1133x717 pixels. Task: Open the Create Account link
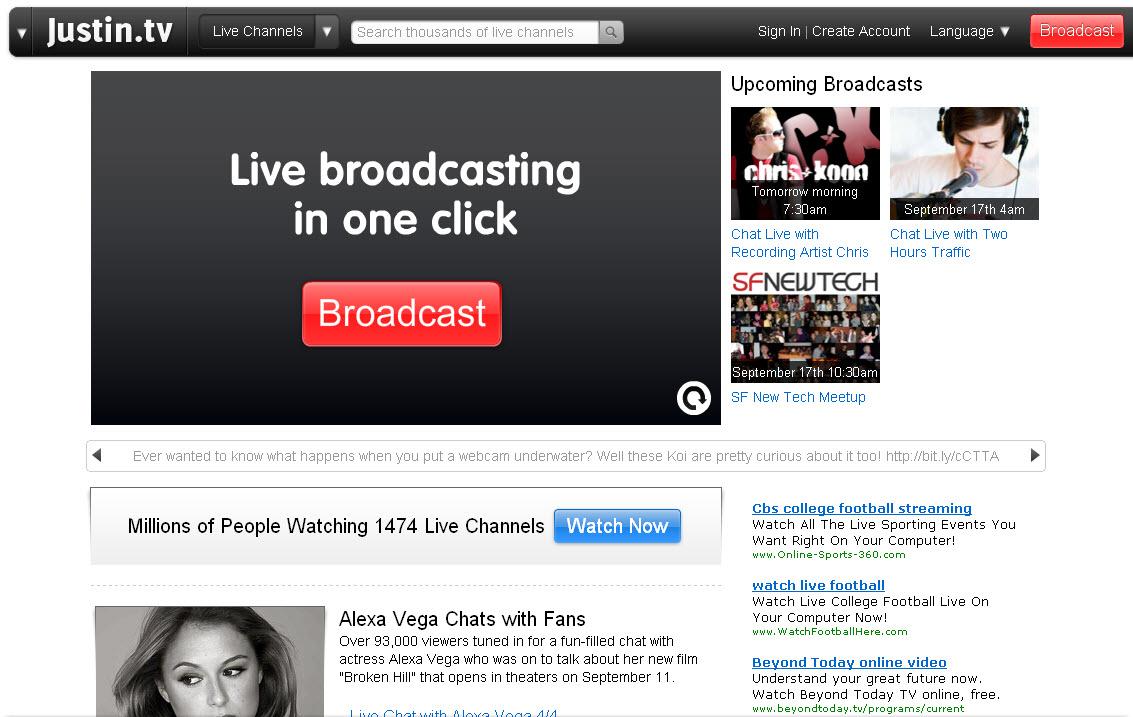(861, 31)
